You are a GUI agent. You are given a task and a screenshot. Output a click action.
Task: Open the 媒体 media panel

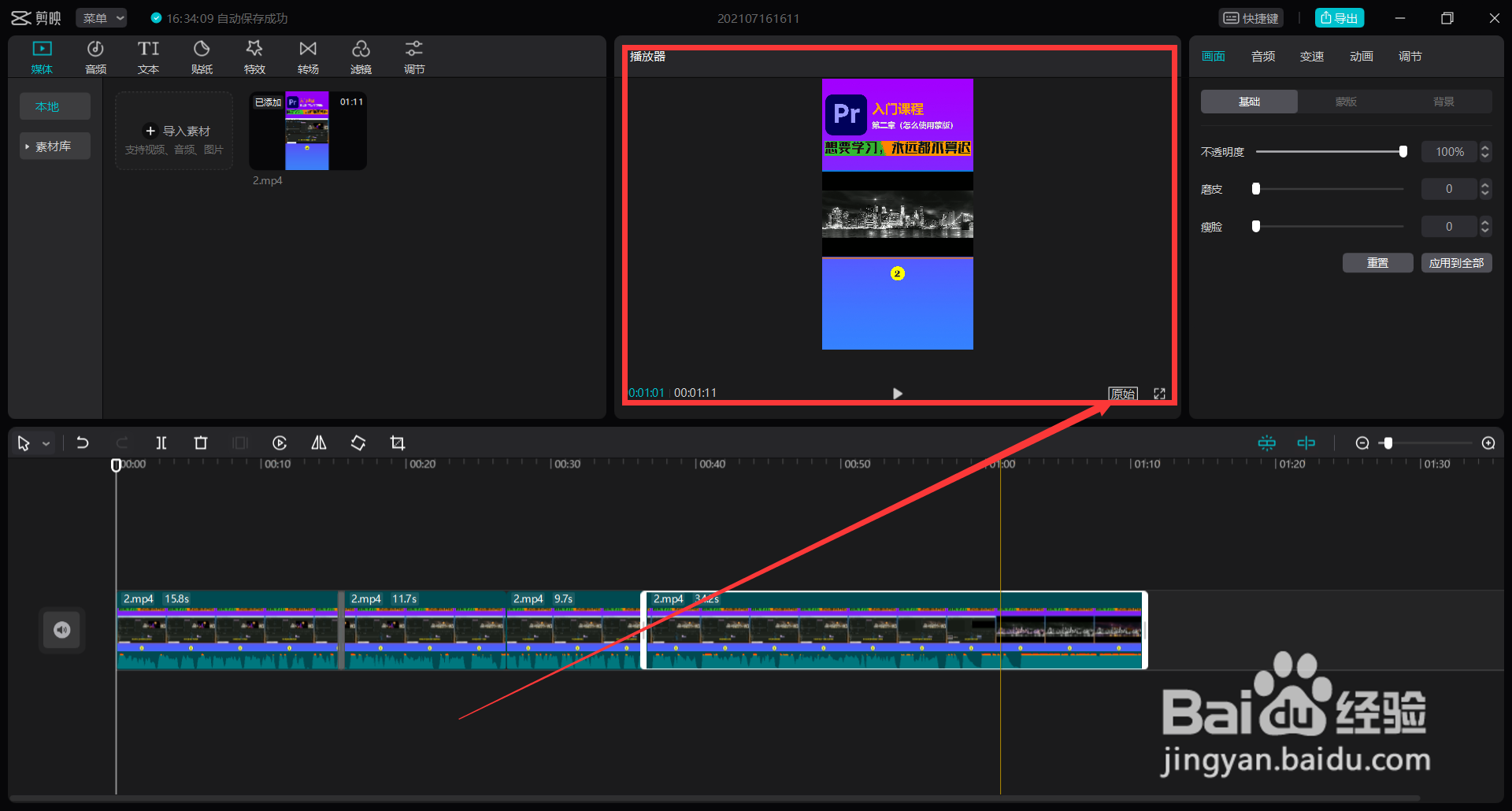(x=42, y=57)
